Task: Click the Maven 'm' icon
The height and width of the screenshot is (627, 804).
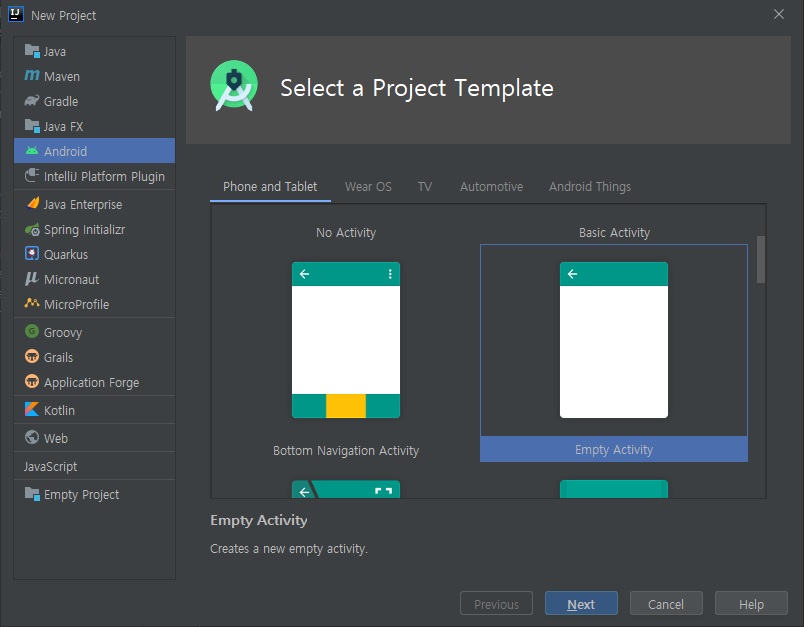Action: (x=32, y=76)
